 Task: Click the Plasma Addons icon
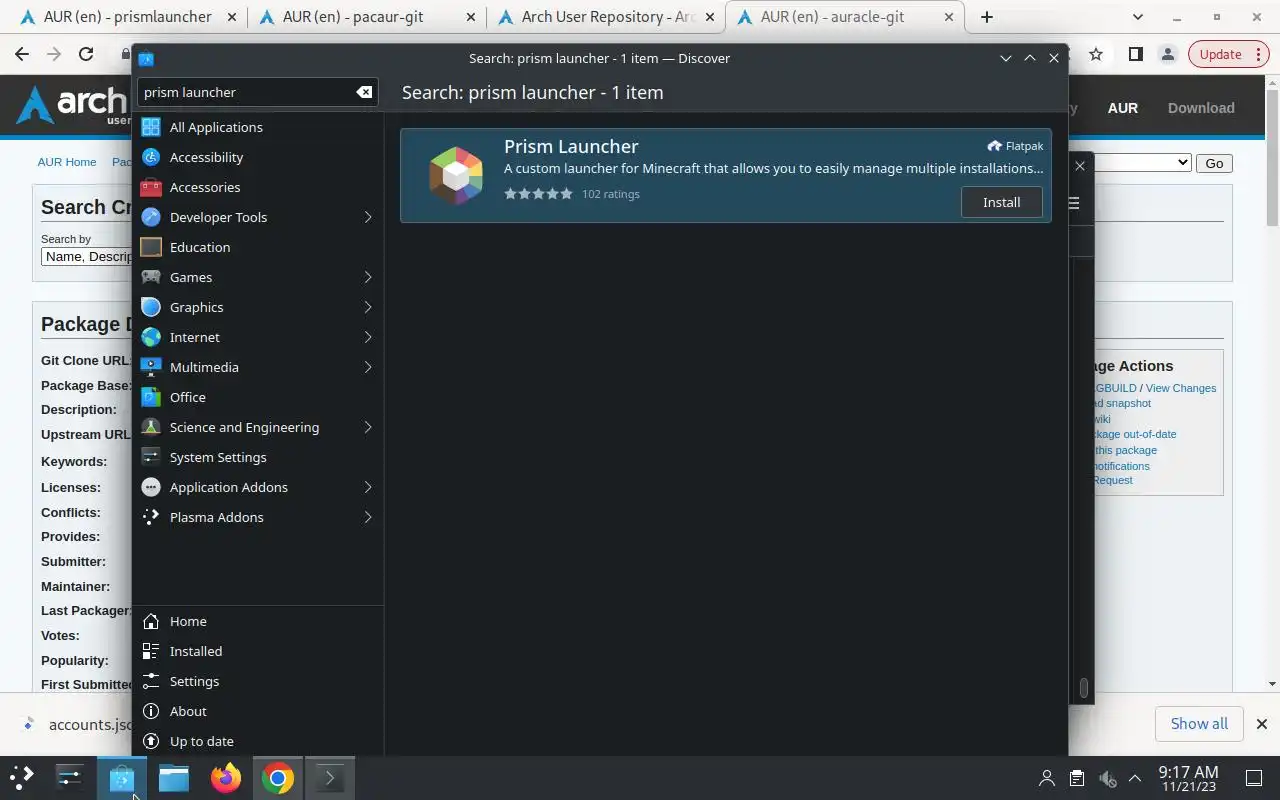tap(151, 517)
